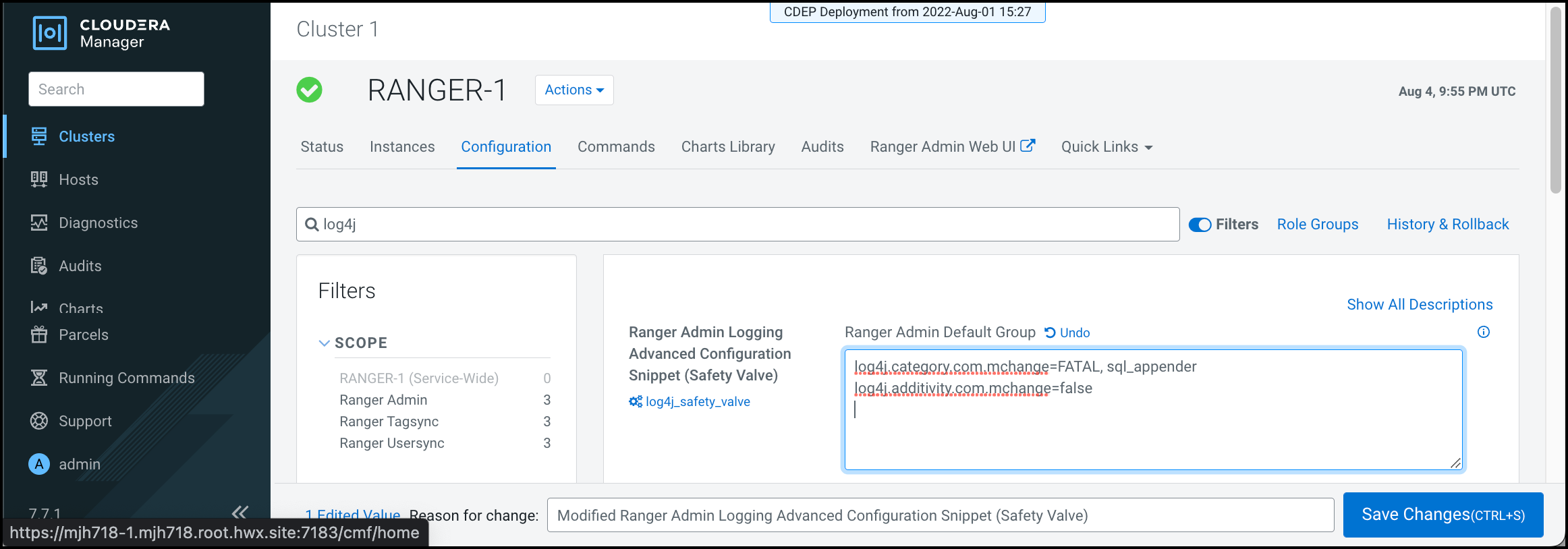Click Save Changes button
The height and width of the screenshot is (549, 1568).
point(1443,515)
